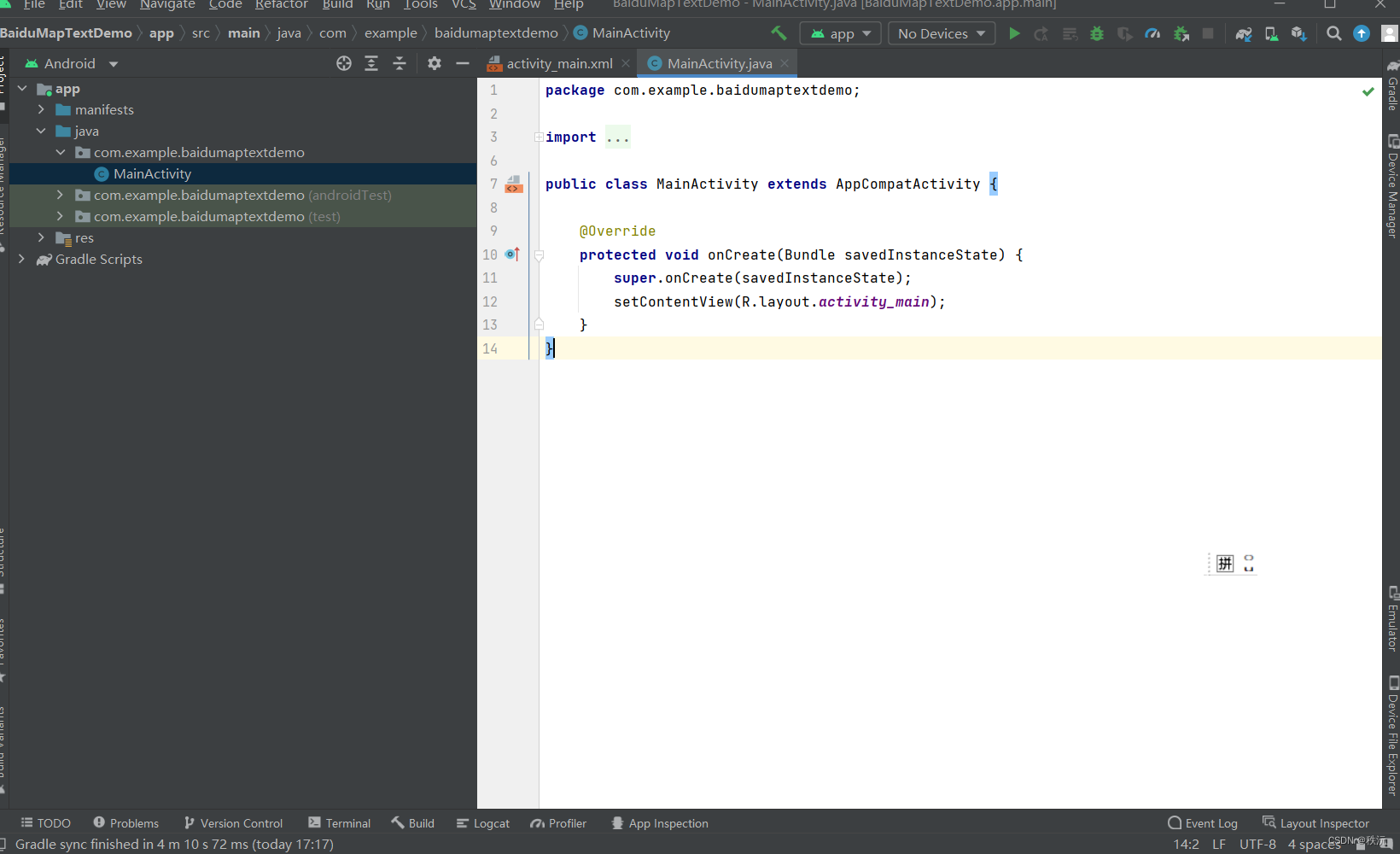Click the Apply Code Changes icon
Image resolution: width=1400 pixels, height=854 pixels.
(x=1070, y=33)
